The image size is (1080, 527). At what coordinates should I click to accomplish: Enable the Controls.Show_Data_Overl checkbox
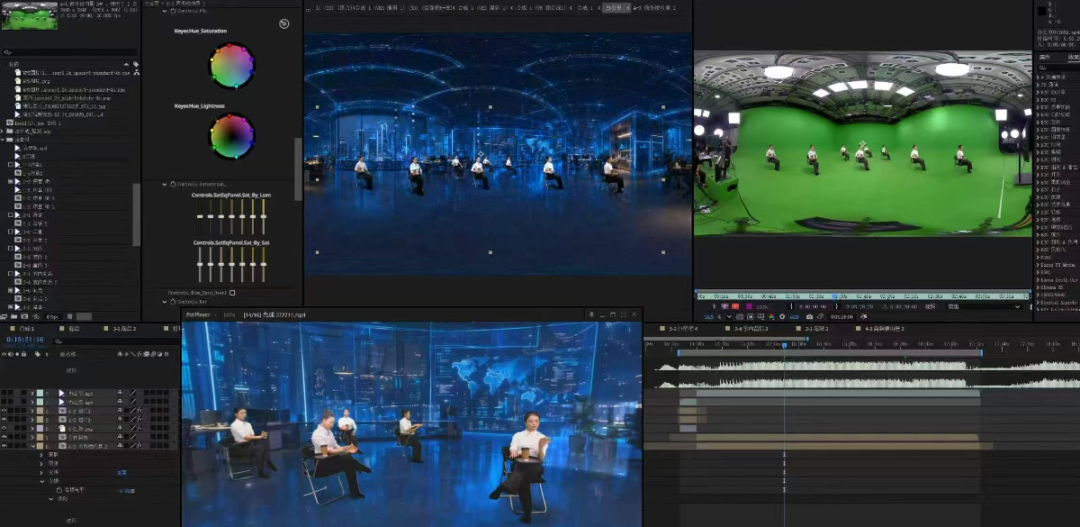tap(232, 293)
